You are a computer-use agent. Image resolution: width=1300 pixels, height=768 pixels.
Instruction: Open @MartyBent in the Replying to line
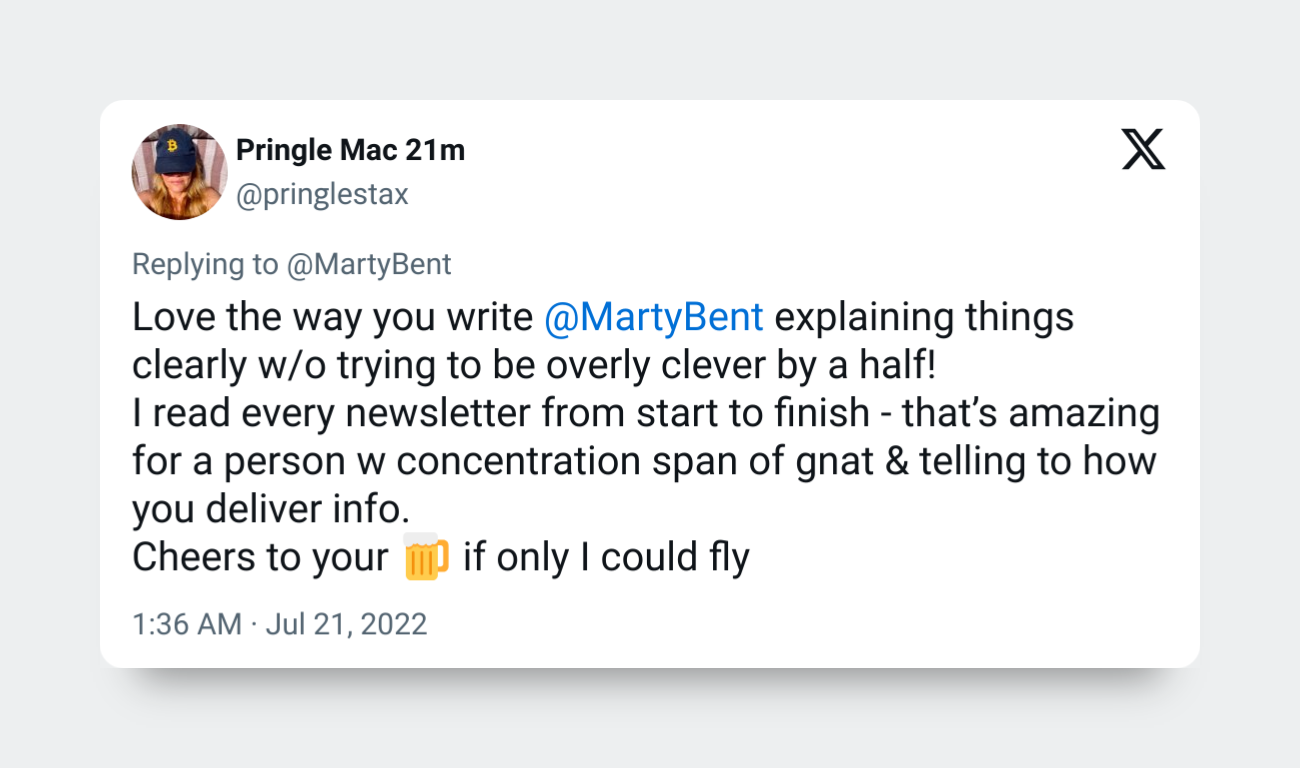point(369,265)
